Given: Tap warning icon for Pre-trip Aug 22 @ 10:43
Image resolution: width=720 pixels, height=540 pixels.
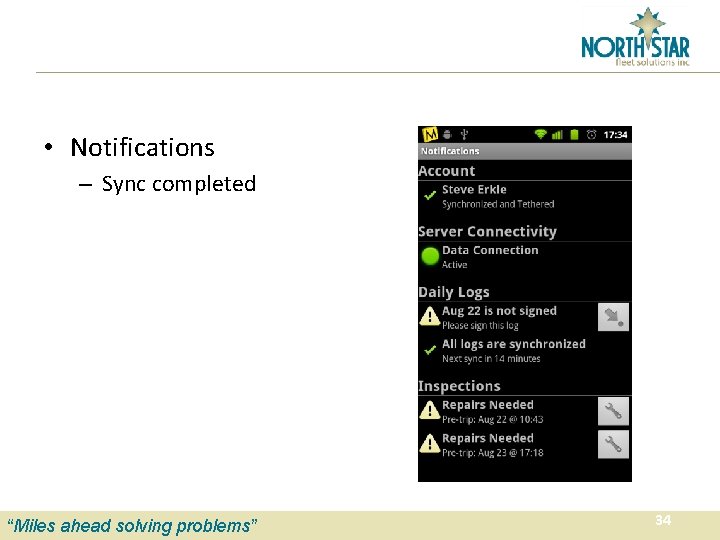Looking at the screenshot, I should pyautogui.click(x=430, y=411).
